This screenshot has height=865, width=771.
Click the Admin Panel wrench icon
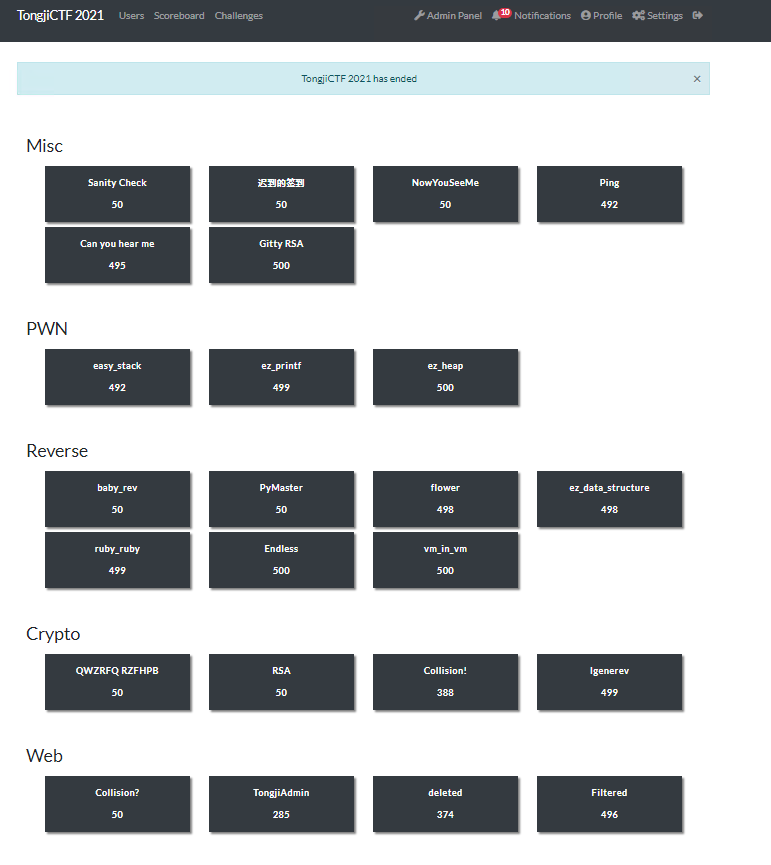point(419,15)
